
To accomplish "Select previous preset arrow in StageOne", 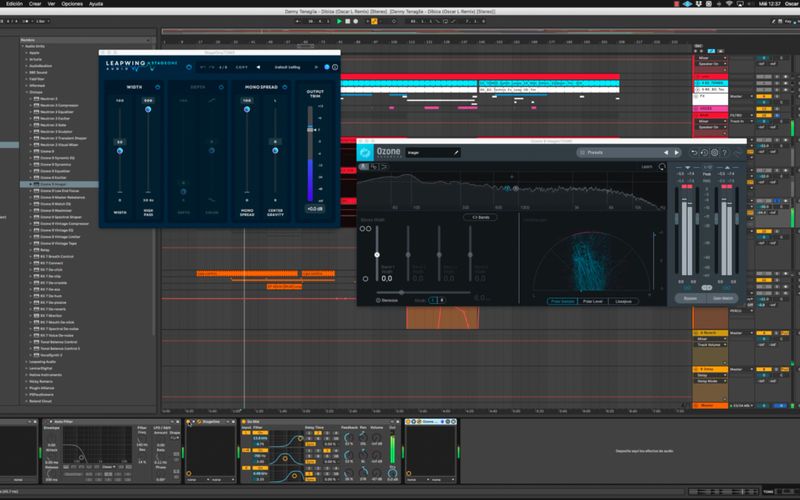I will tap(258, 67).
